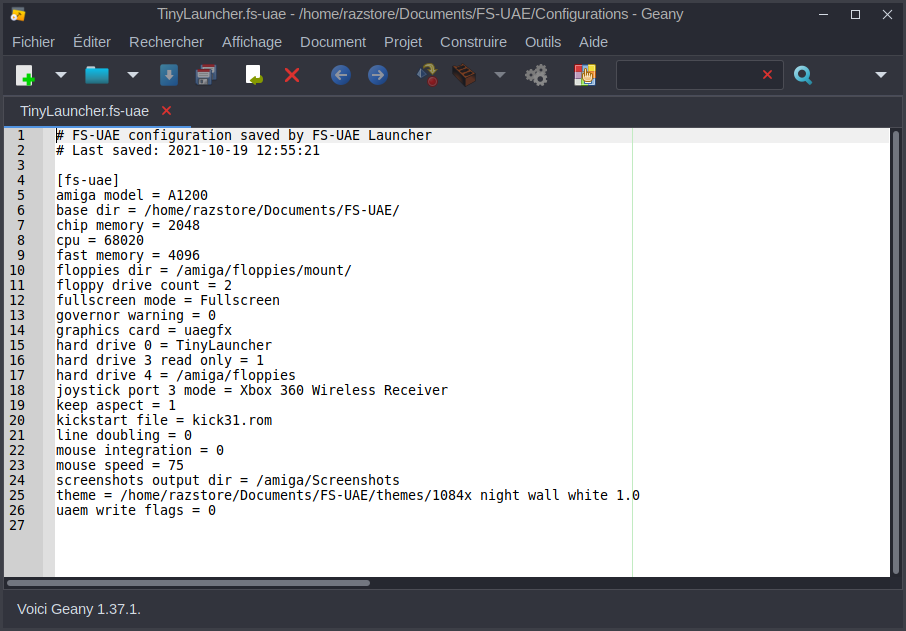
Task: Click the 'hard drive 0 = TinyLauncher' line
Action: click(x=164, y=346)
